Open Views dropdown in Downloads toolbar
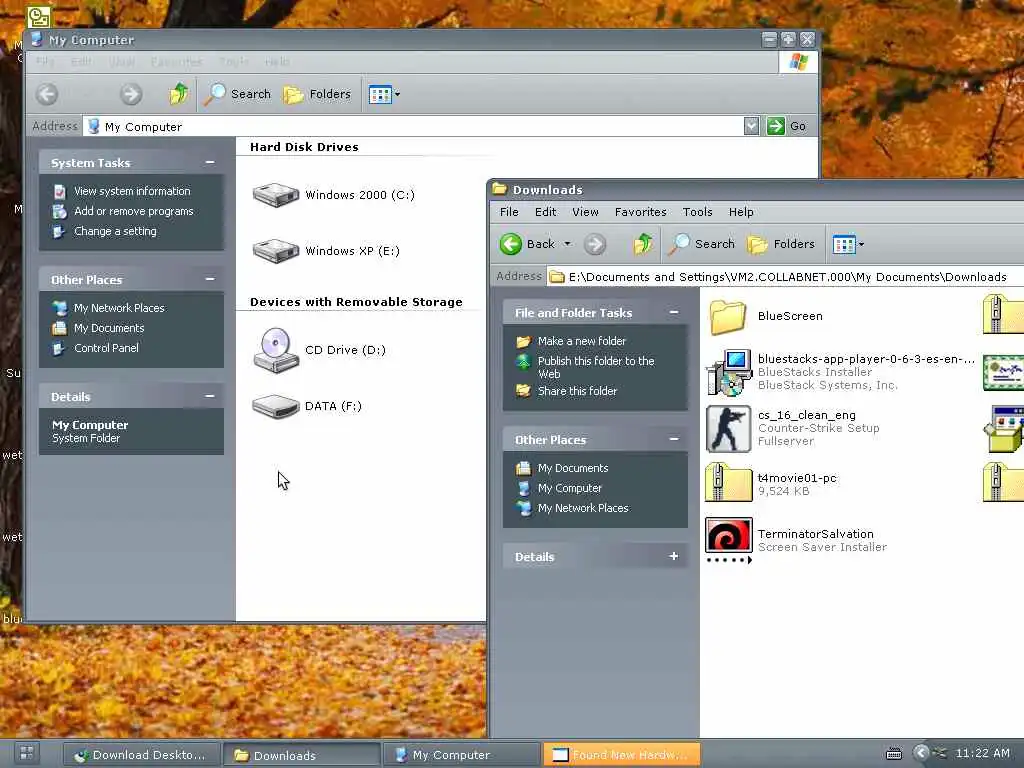This screenshot has width=1024, height=768. pos(848,244)
